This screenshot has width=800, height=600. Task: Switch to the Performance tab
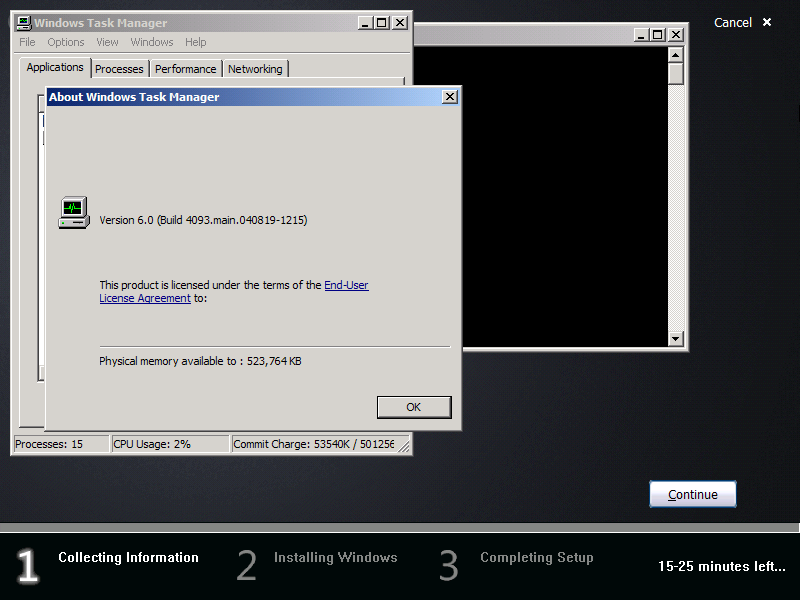click(186, 69)
